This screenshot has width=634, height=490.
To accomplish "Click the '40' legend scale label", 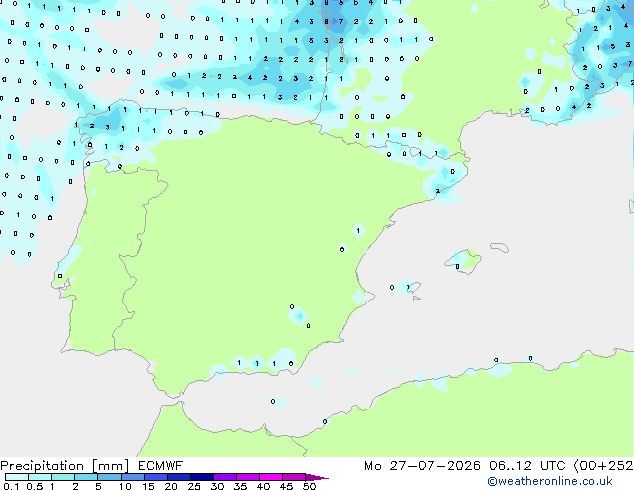I will click(263, 486).
